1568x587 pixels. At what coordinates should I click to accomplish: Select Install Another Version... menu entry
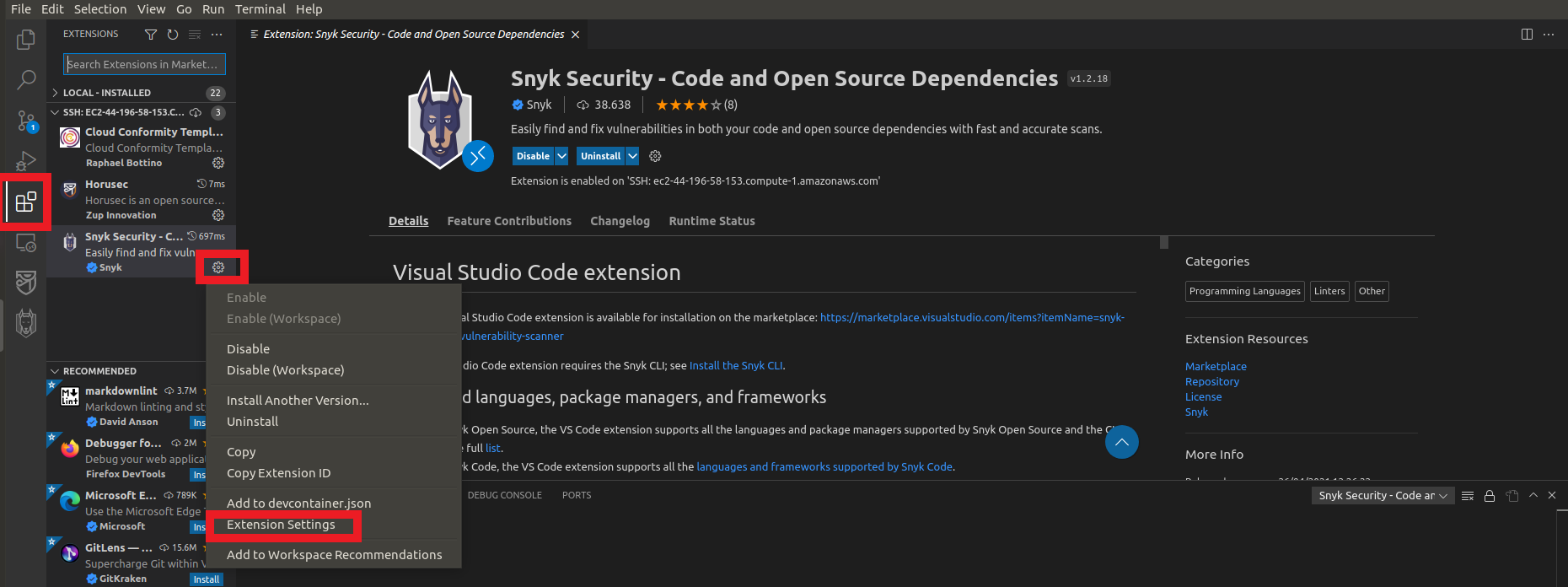pos(334,401)
